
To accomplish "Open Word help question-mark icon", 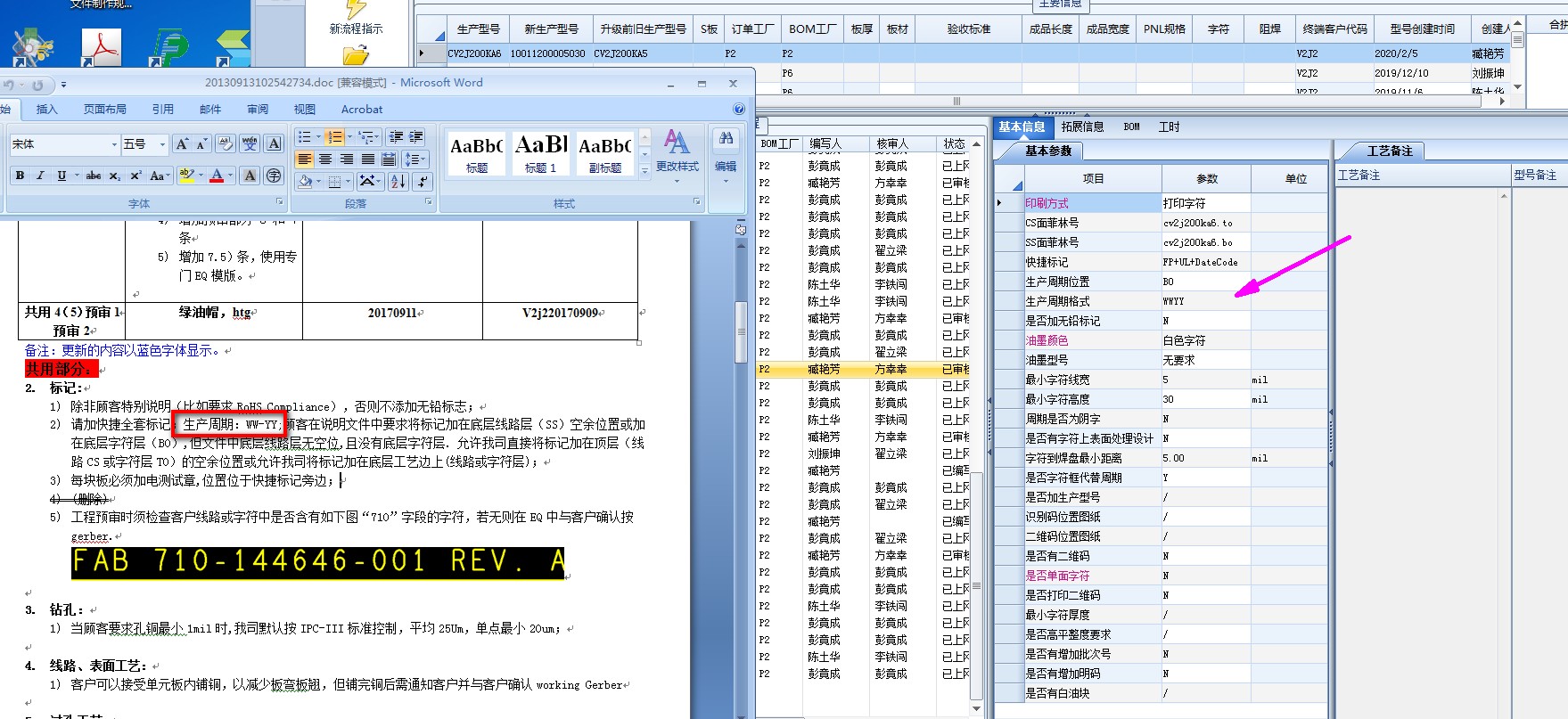I will tap(738, 109).
